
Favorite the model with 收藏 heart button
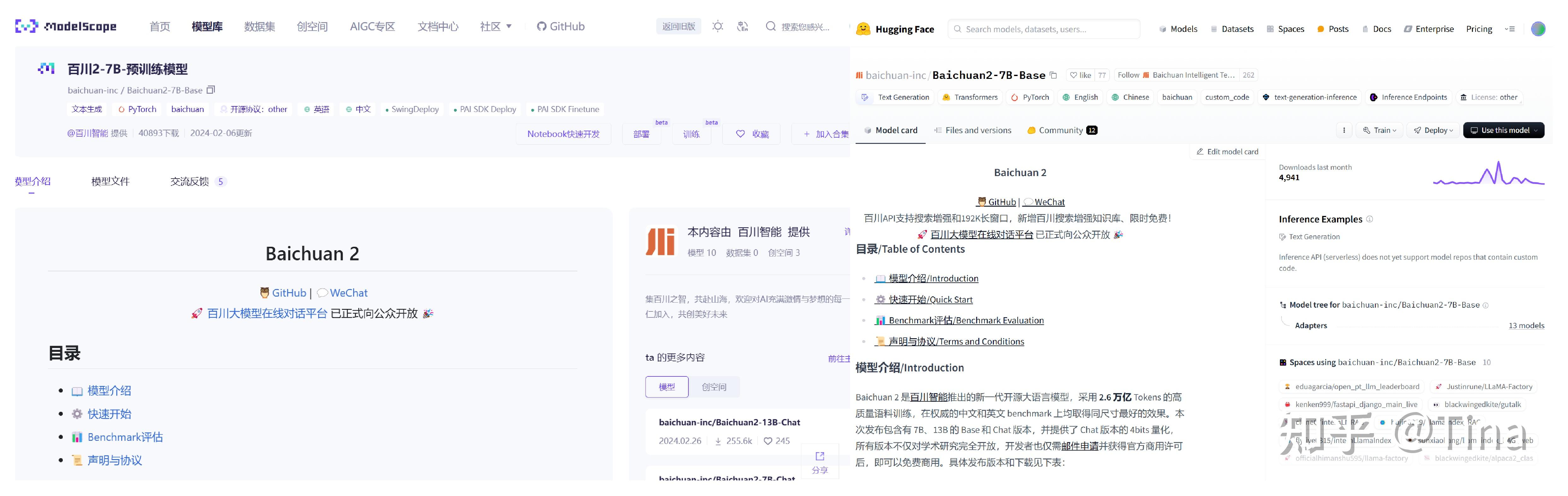click(x=751, y=133)
